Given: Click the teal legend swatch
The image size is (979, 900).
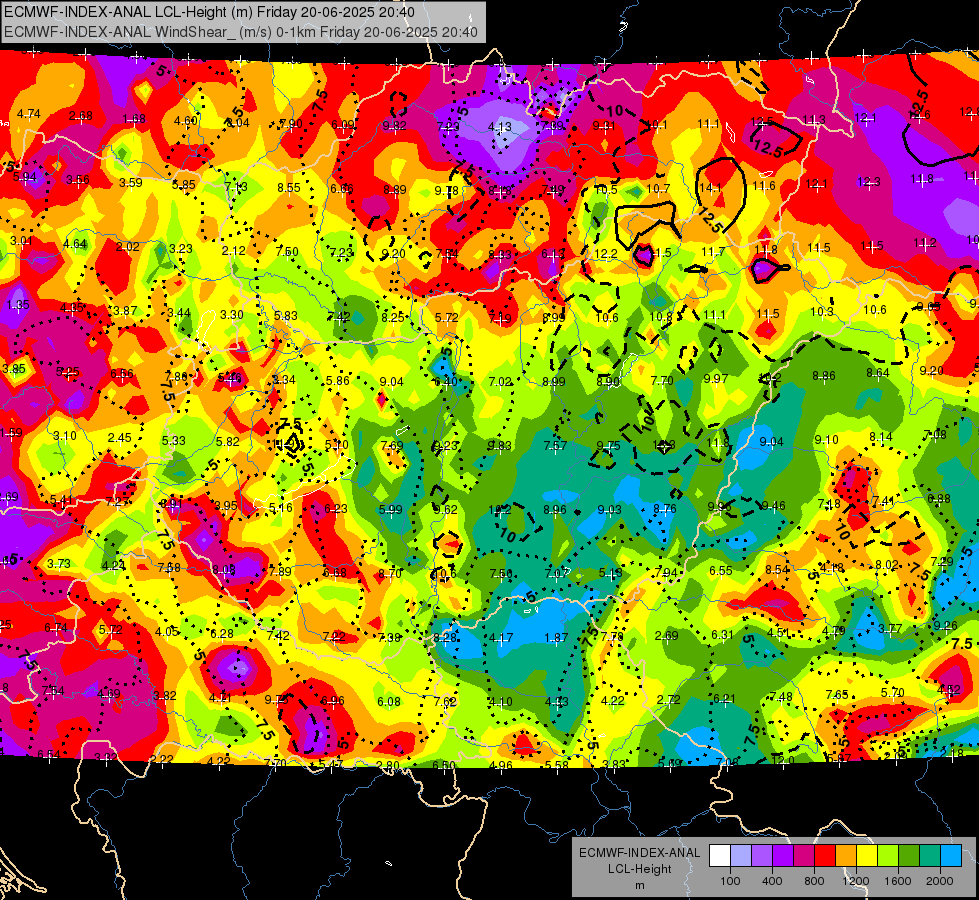Looking at the screenshot, I should [929, 856].
